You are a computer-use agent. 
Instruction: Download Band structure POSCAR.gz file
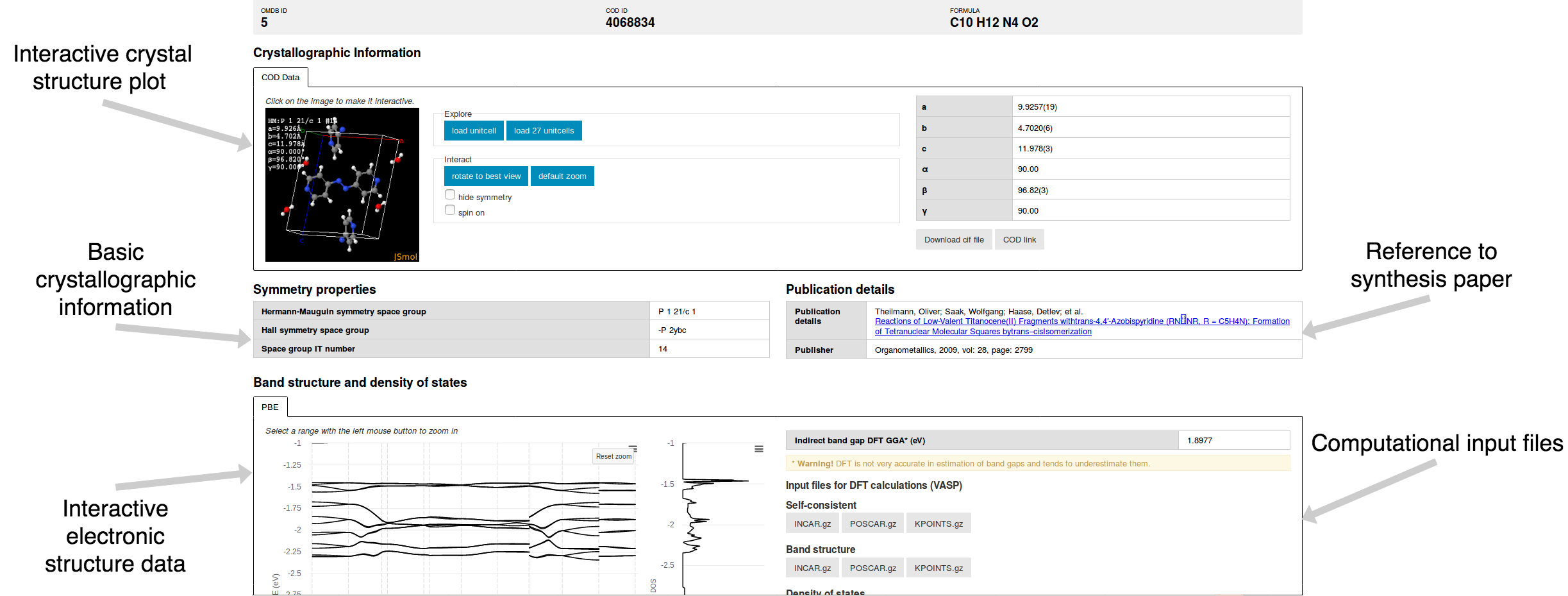click(x=872, y=568)
